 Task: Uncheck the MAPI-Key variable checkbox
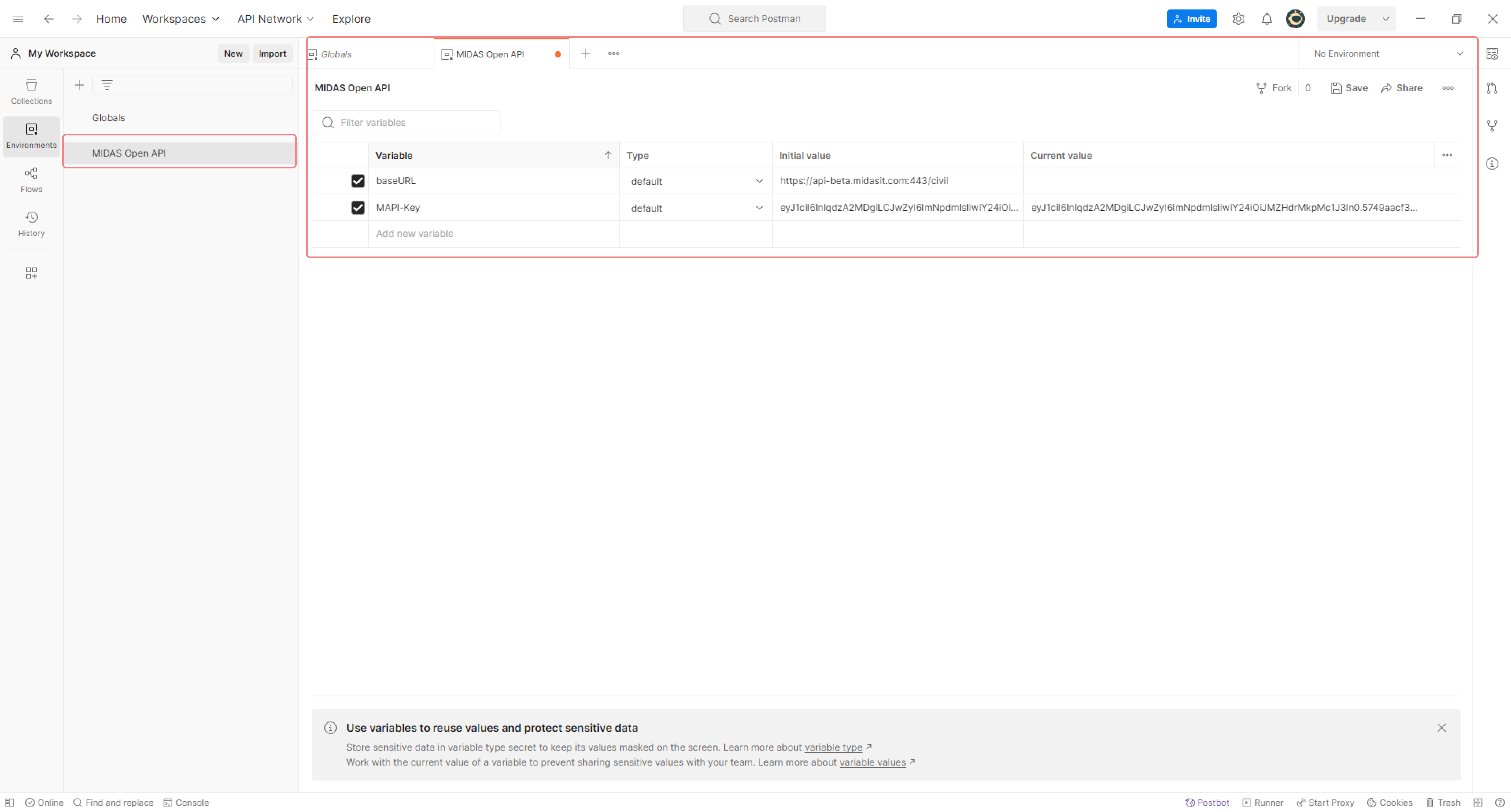pos(358,208)
